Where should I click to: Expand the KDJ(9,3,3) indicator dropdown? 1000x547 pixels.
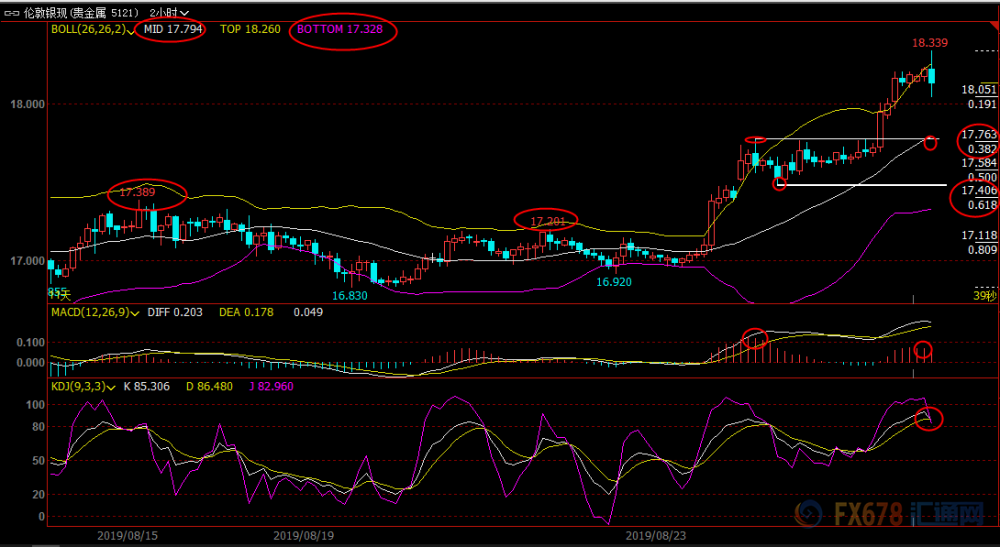coord(111,386)
